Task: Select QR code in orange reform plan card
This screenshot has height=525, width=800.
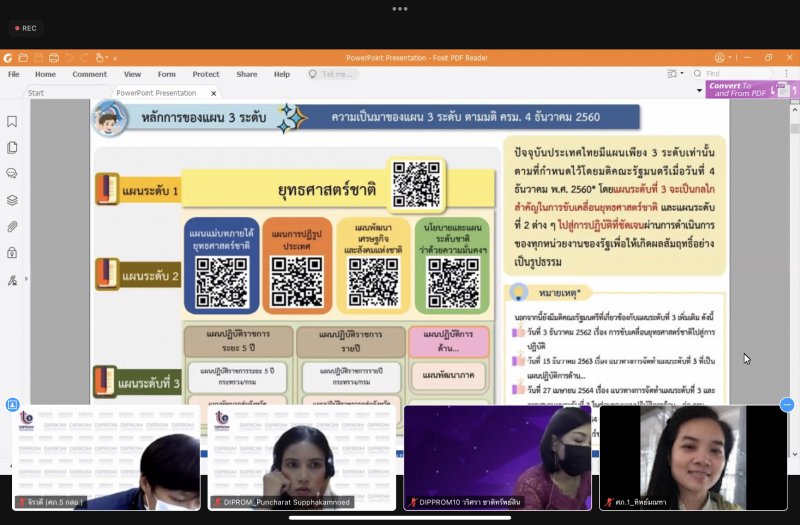Action: (297, 282)
